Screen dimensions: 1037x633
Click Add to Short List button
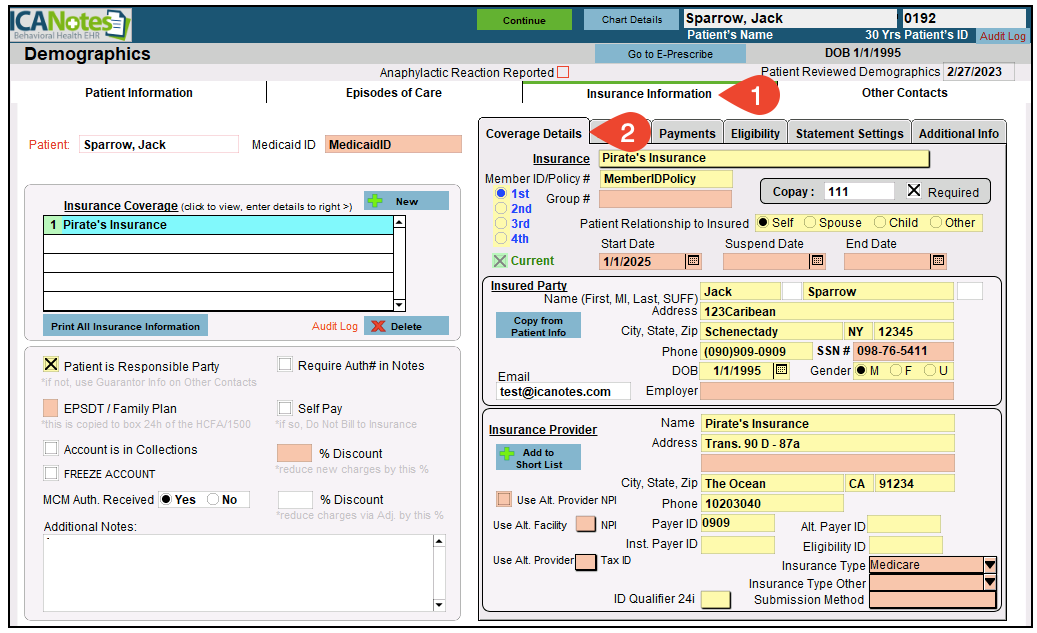pos(538,458)
